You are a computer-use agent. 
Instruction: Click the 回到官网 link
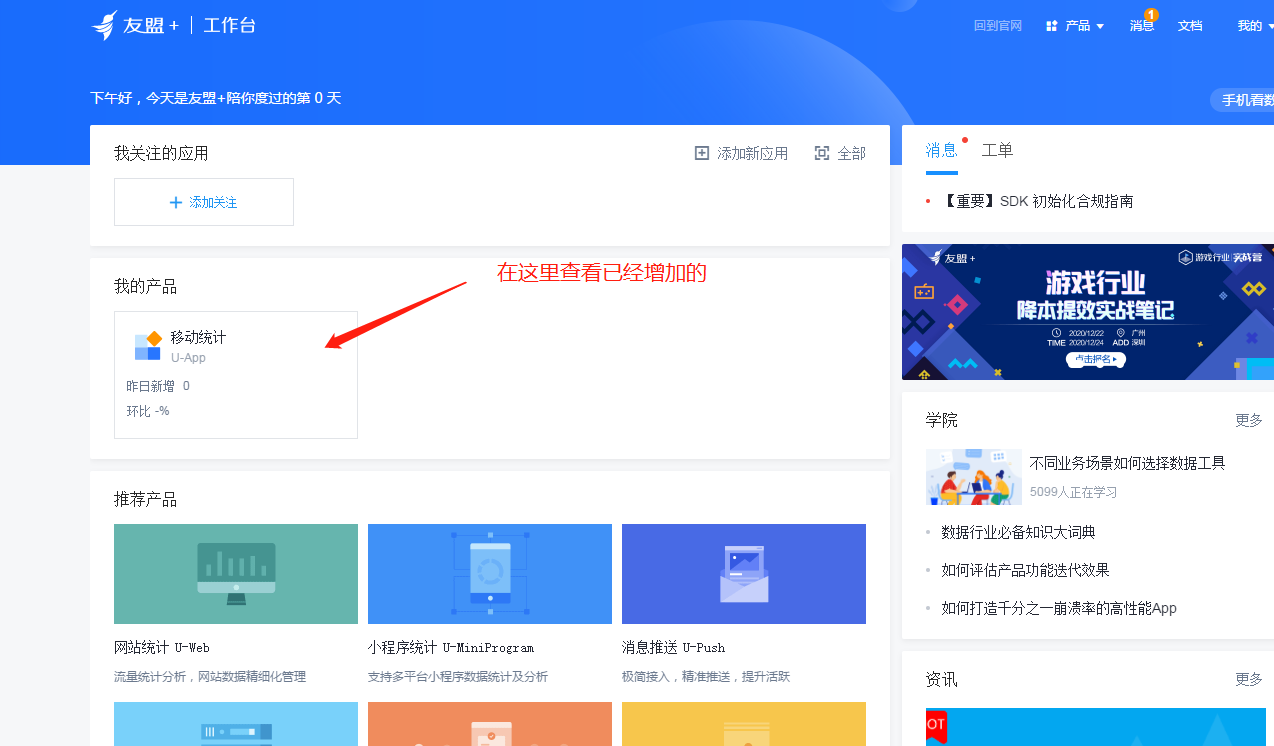coord(998,26)
